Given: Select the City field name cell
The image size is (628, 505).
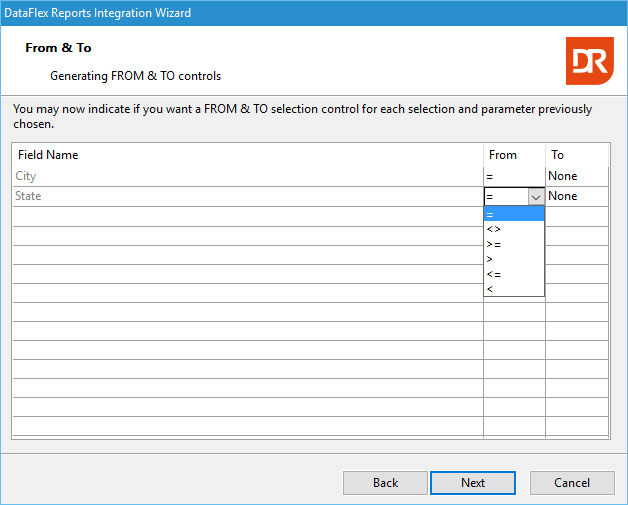Looking at the screenshot, I should click(x=248, y=176).
